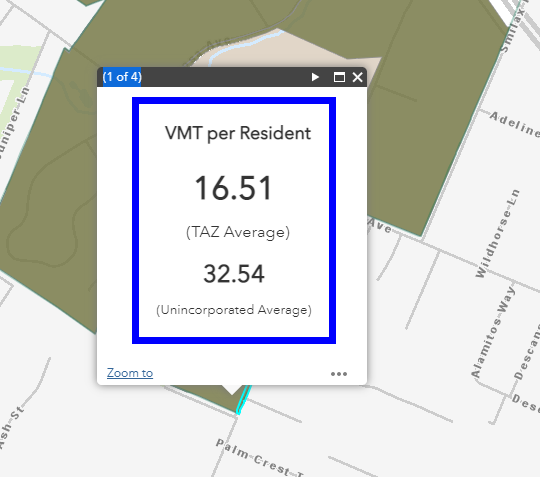Click the Zoom to link
The image size is (540, 477).
[x=130, y=373]
